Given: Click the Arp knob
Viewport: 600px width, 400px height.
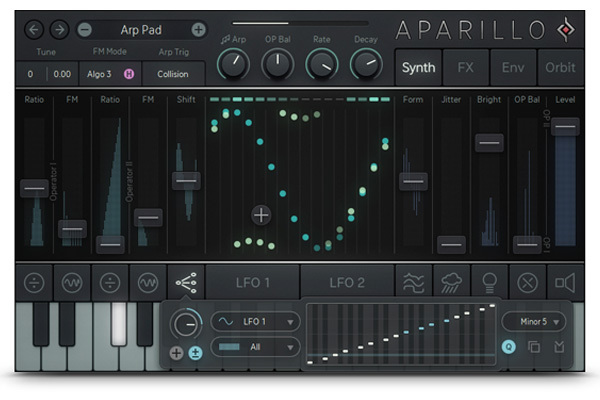Looking at the screenshot, I should 233,64.
